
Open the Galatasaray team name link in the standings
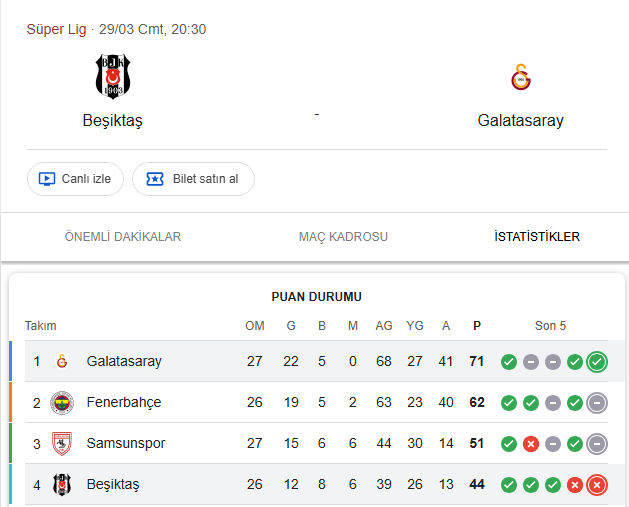pos(124,361)
